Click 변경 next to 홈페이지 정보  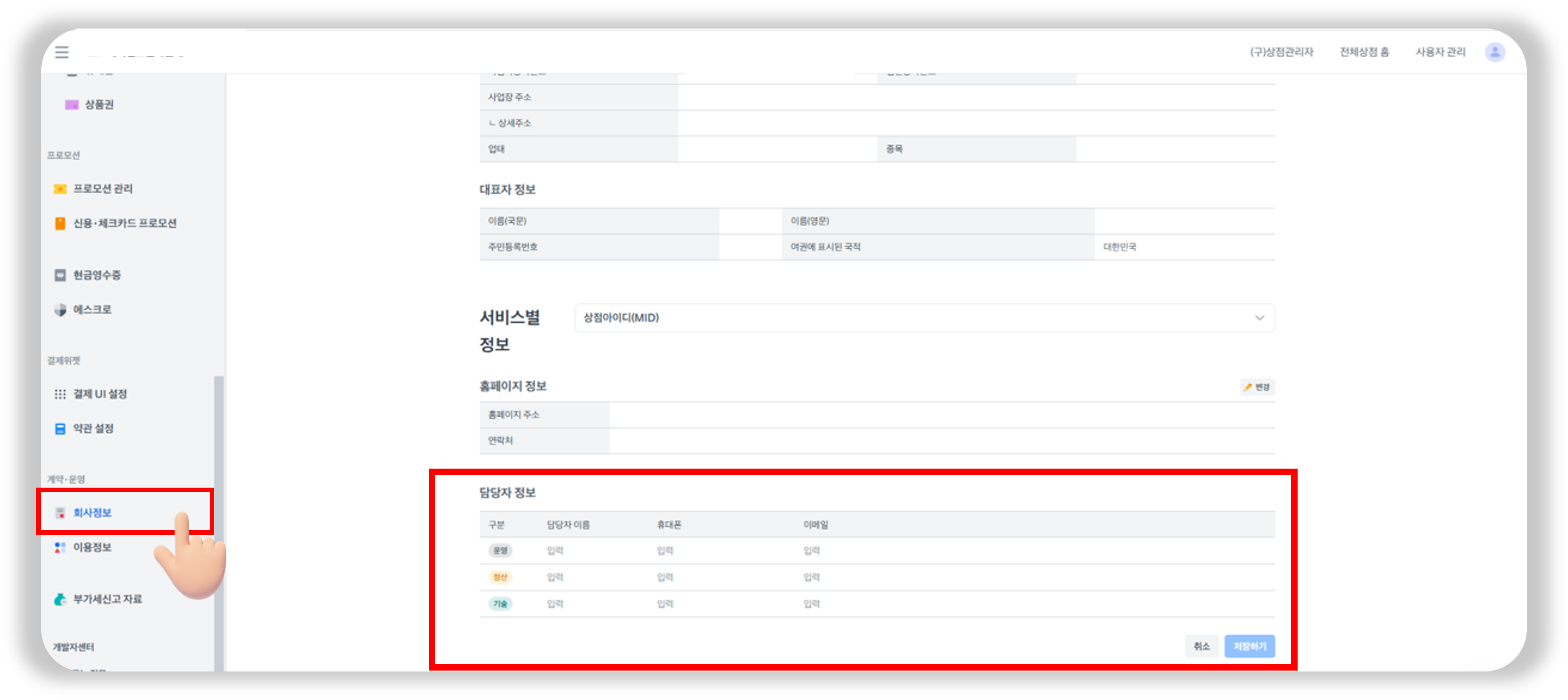pos(1256,387)
